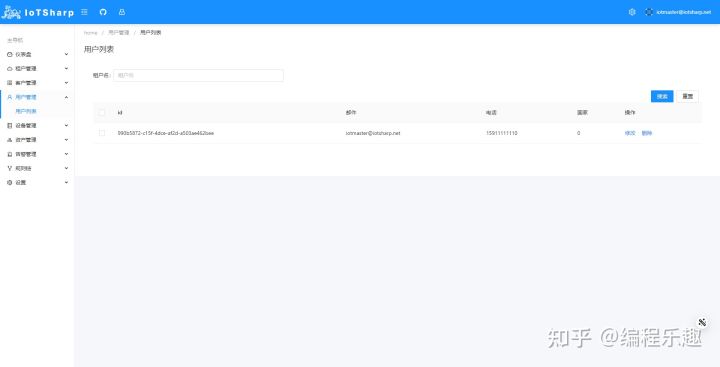The height and width of the screenshot is (367, 720).
Task: Expand the 仪表盘 menu chevron
Action: tap(66, 54)
